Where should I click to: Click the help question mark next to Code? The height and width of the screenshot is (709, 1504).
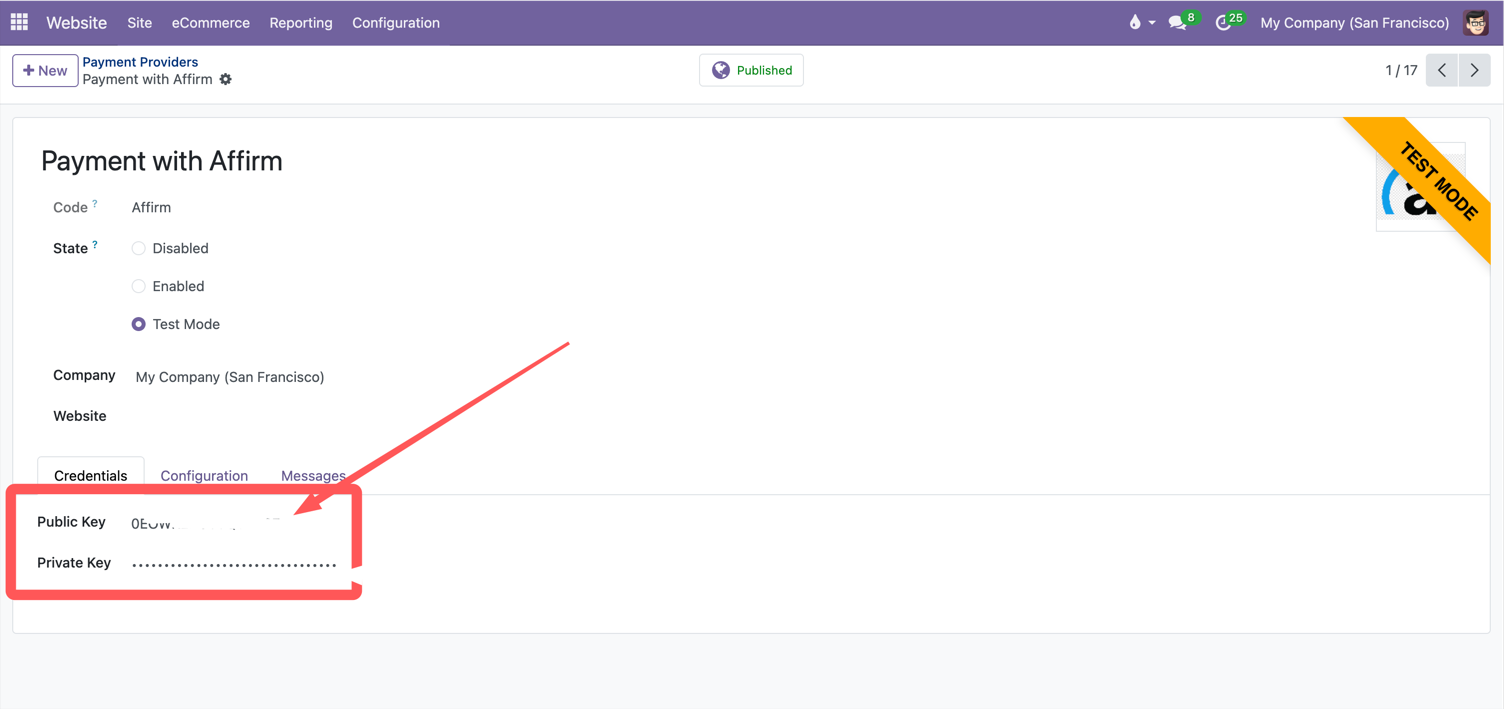[95, 203]
